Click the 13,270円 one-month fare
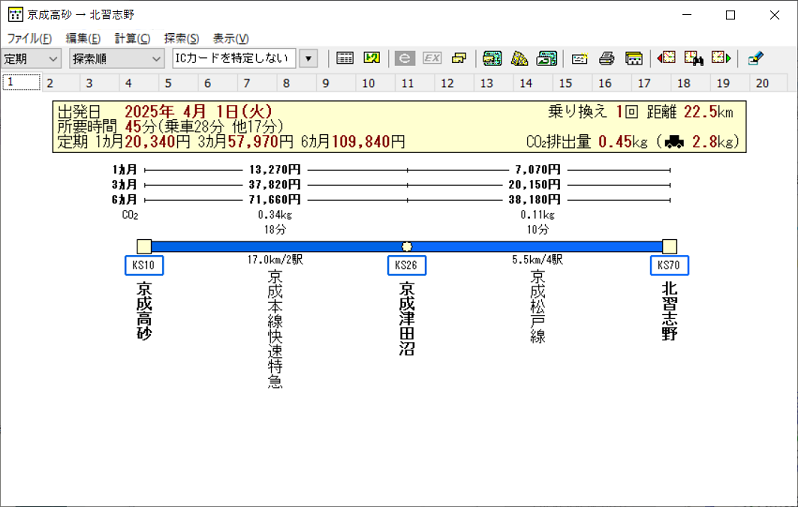 (275, 170)
